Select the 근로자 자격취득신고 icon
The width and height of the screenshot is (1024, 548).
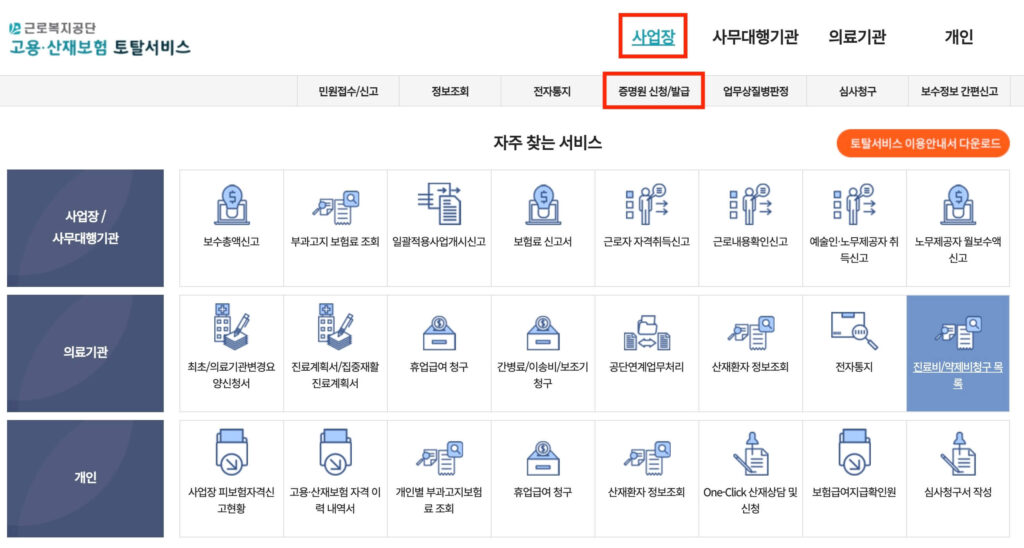pos(646,206)
